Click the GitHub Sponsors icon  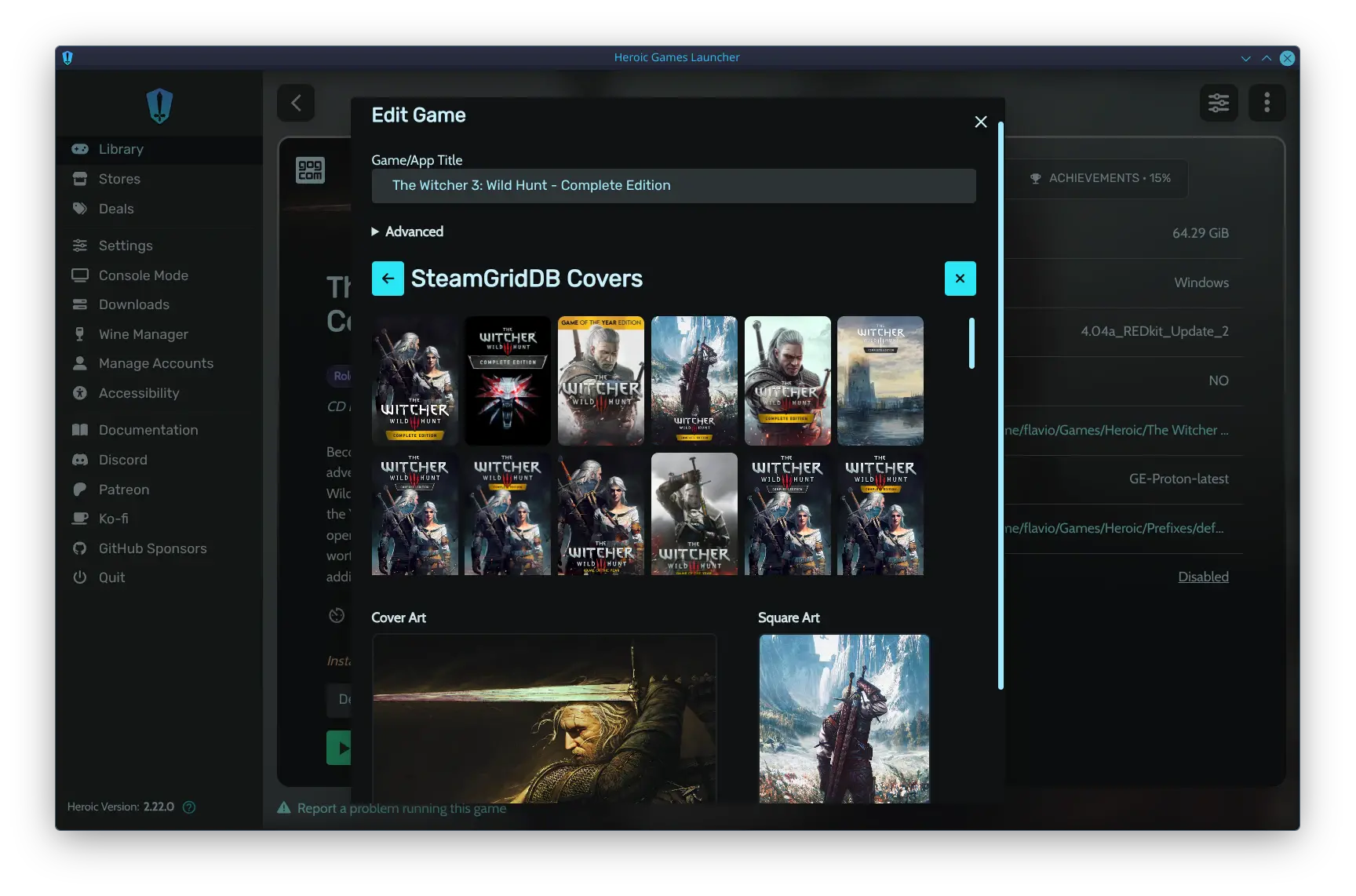[80, 548]
